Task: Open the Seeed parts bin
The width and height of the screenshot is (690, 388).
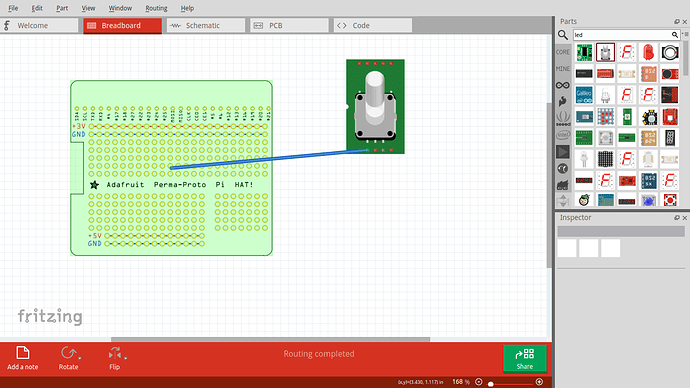Action: [563, 118]
